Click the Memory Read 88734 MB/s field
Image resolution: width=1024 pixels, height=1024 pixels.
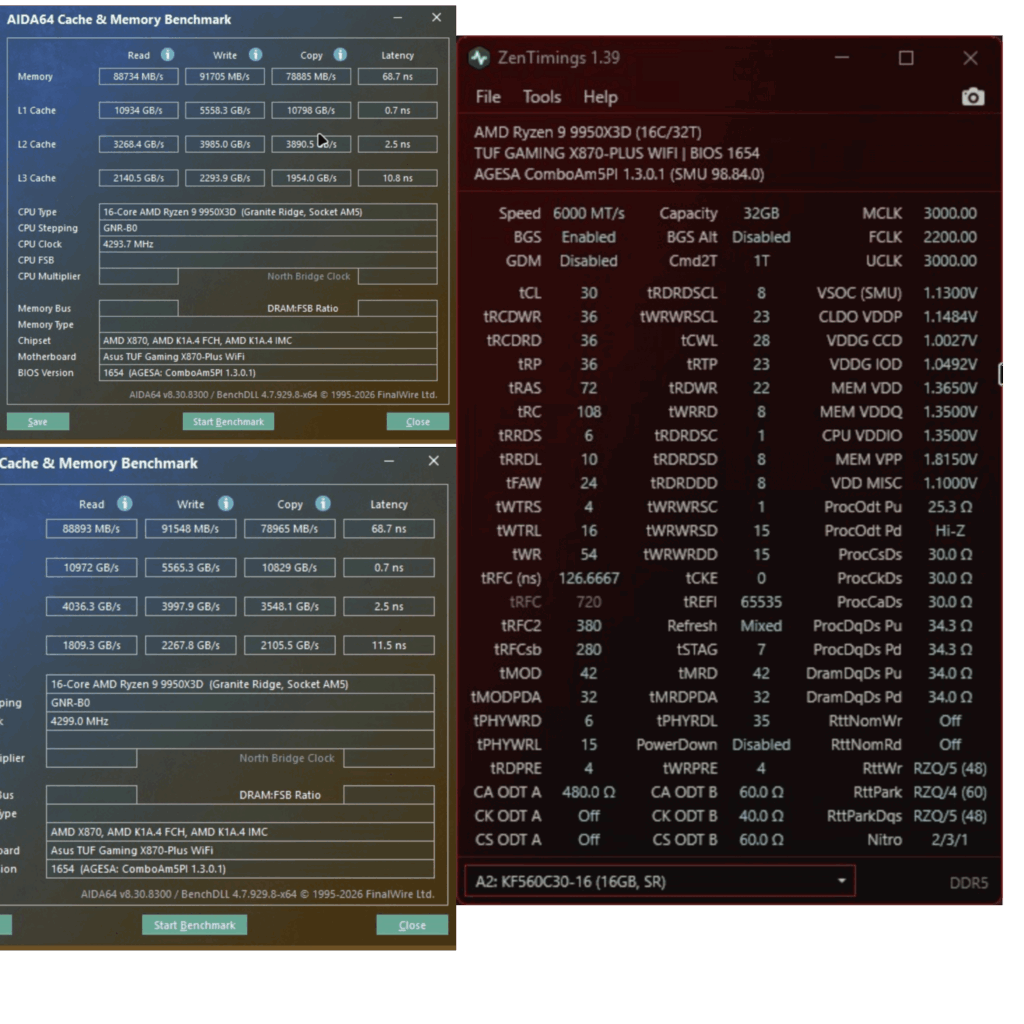pyautogui.click(x=138, y=76)
